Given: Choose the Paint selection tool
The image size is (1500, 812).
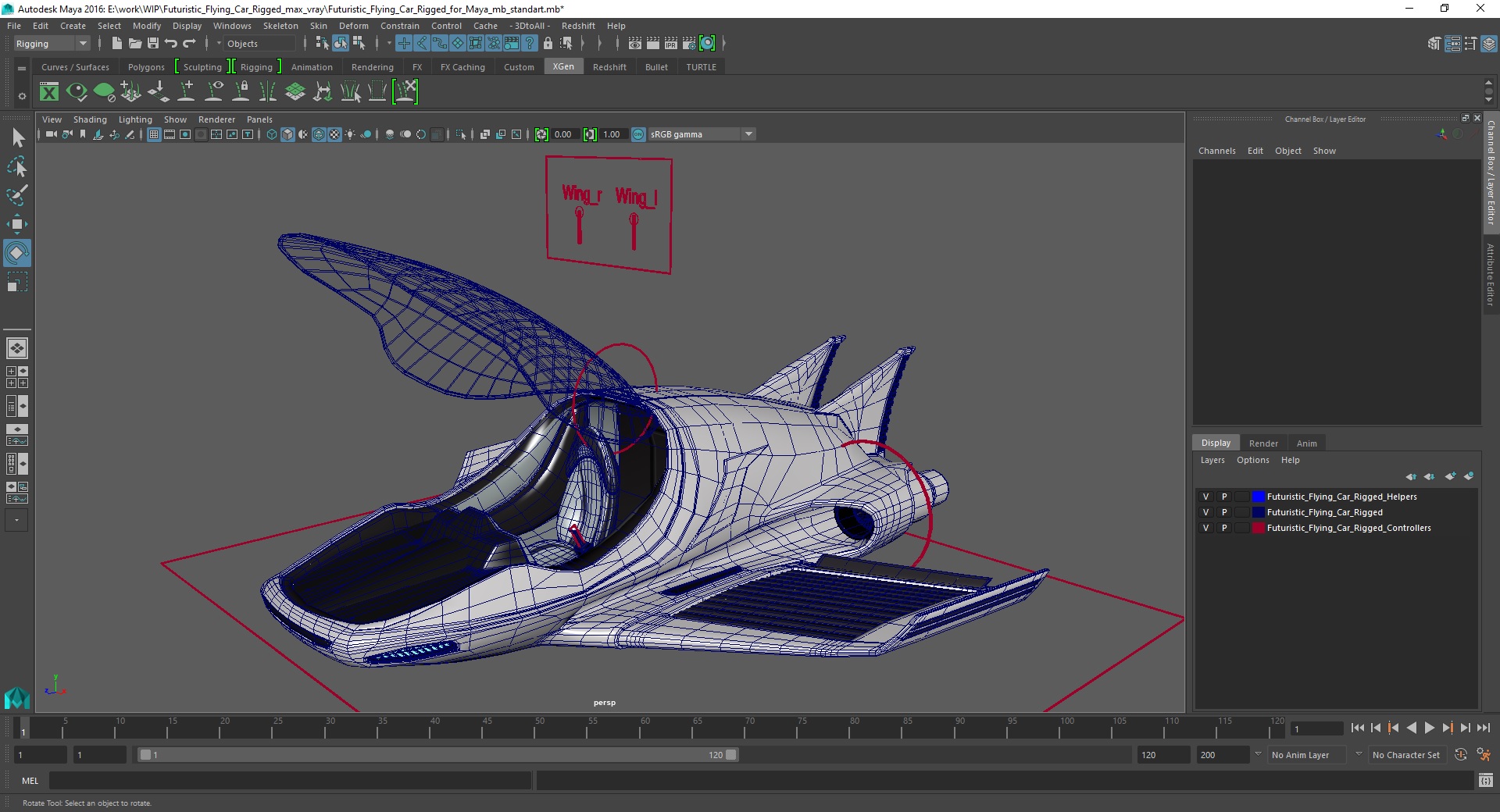Looking at the screenshot, I should (16, 195).
